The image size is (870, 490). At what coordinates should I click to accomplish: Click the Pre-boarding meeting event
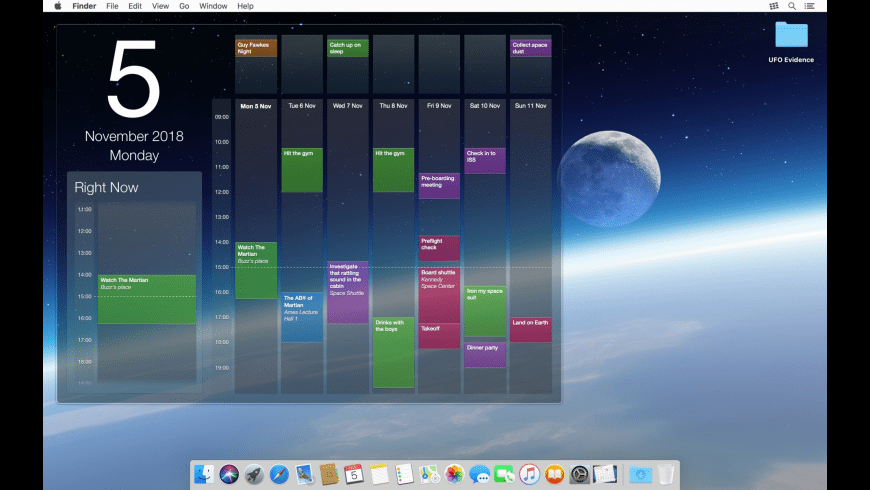[x=439, y=185]
